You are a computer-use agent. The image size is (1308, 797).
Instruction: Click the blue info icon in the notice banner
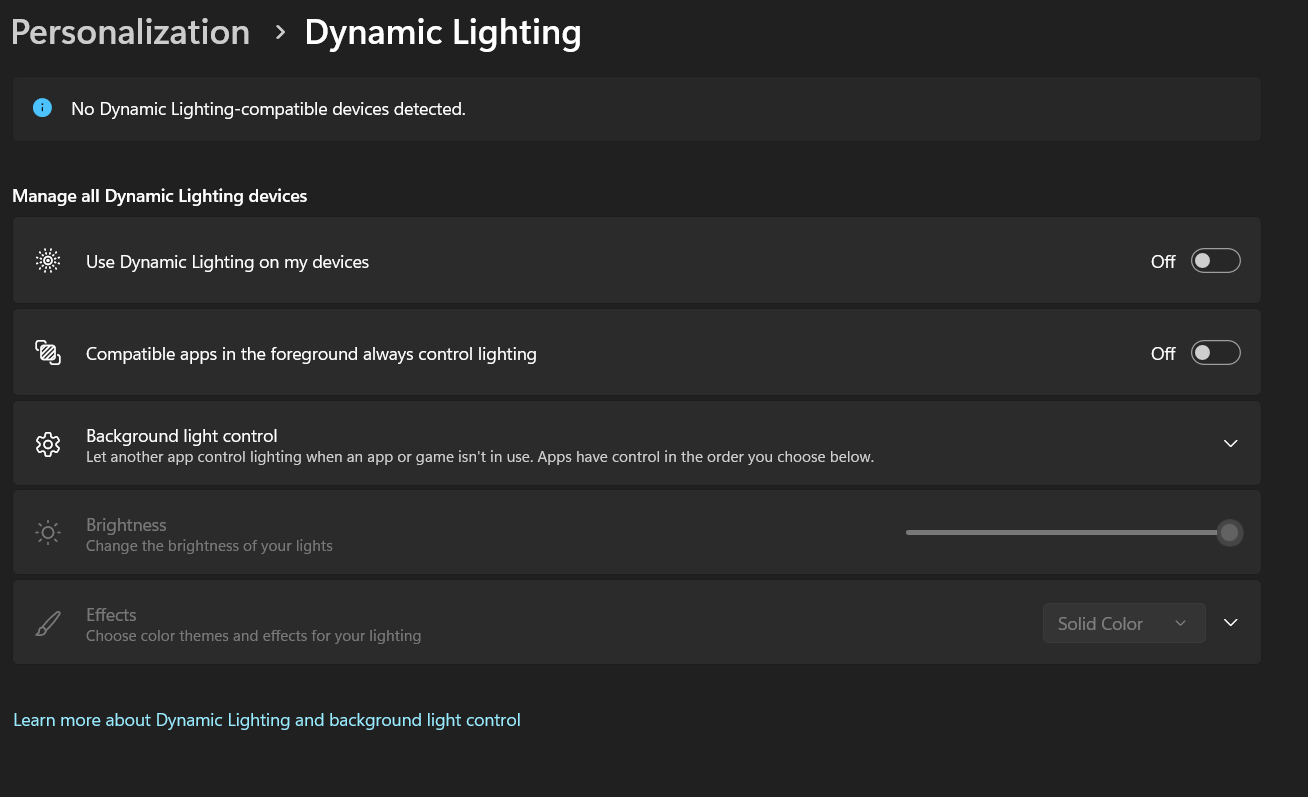coord(42,107)
